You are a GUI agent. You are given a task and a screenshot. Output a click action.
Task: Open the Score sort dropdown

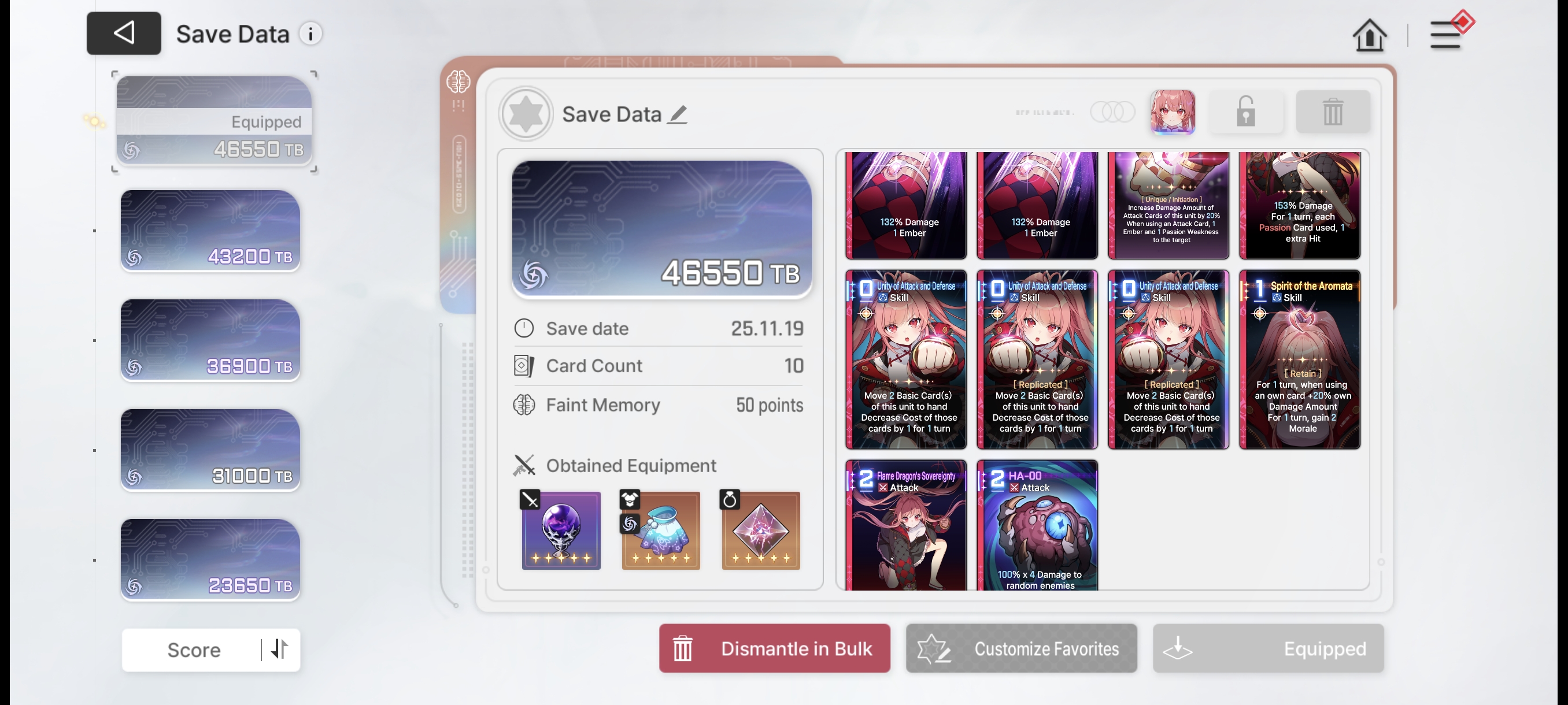point(194,650)
